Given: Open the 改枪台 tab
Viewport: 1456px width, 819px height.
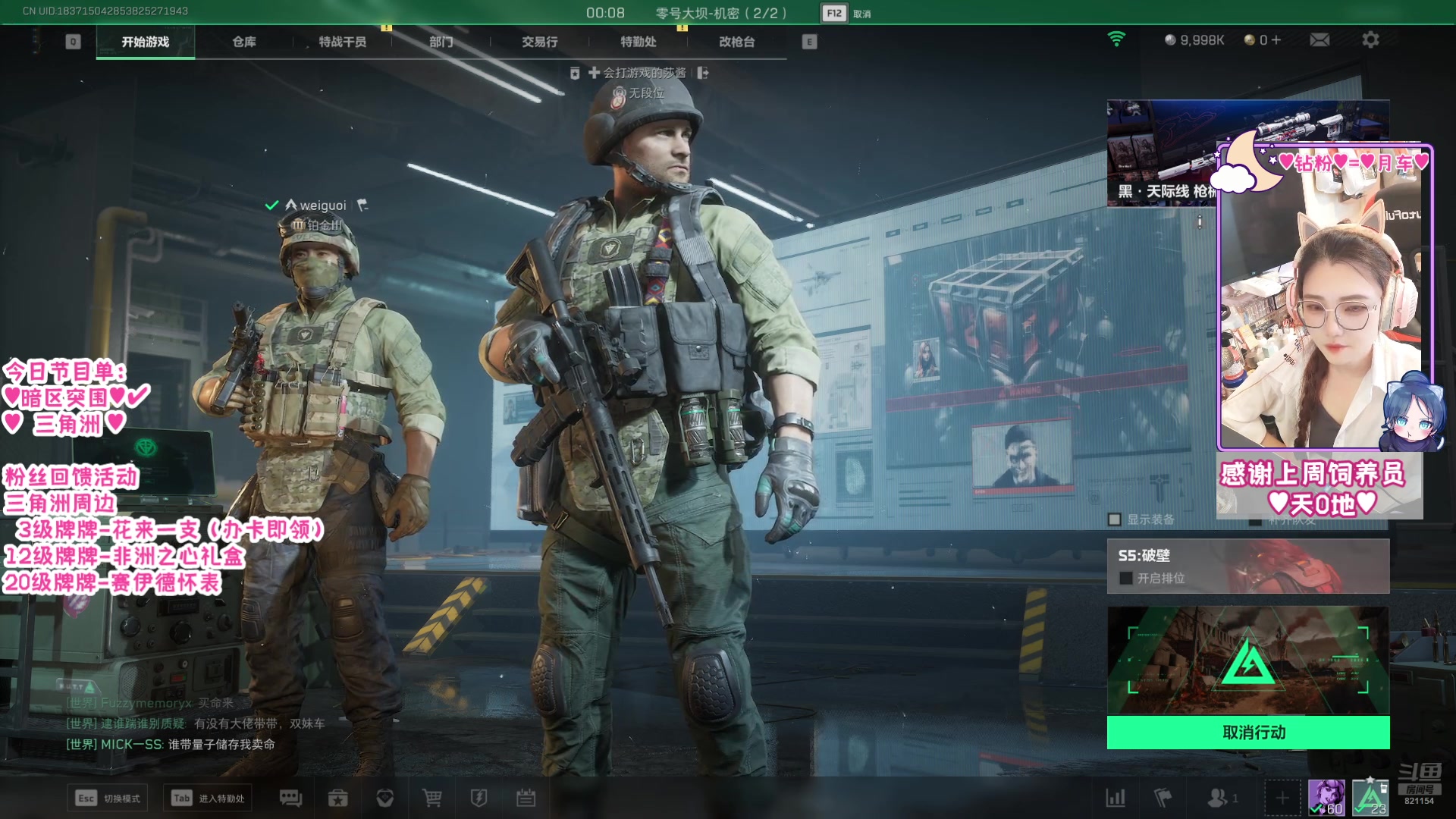Looking at the screenshot, I should [x=737, y=42].
